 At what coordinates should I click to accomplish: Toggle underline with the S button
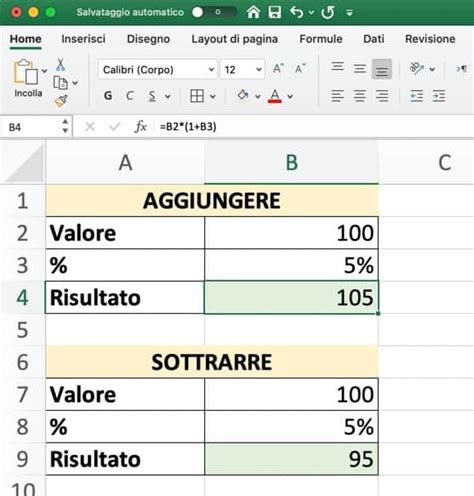(152, 96)
